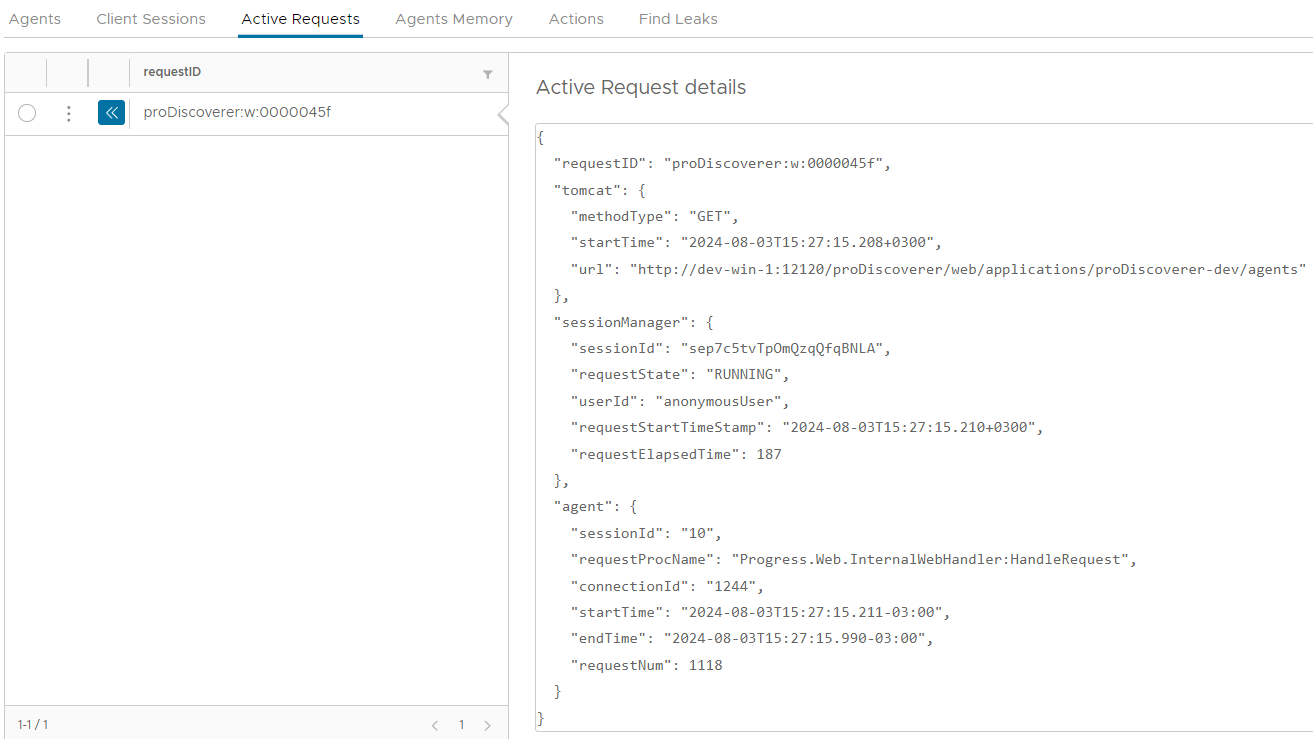This screenshot has height=739, width=1313.
Task: Click the proDiscoverer:w:0000045f request row text
Action: pyautogui.click(x=237, y=112)
